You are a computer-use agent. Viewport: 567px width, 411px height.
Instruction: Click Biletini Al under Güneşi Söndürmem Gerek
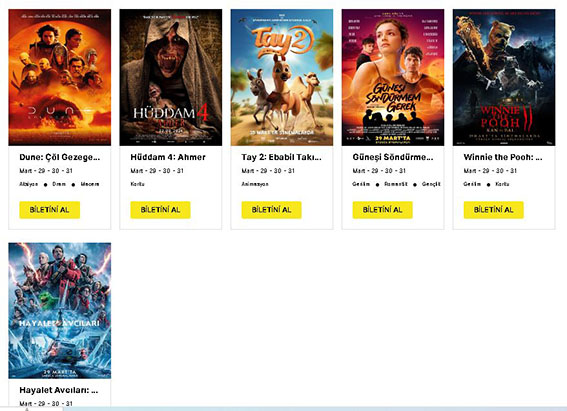coord(383,210)
